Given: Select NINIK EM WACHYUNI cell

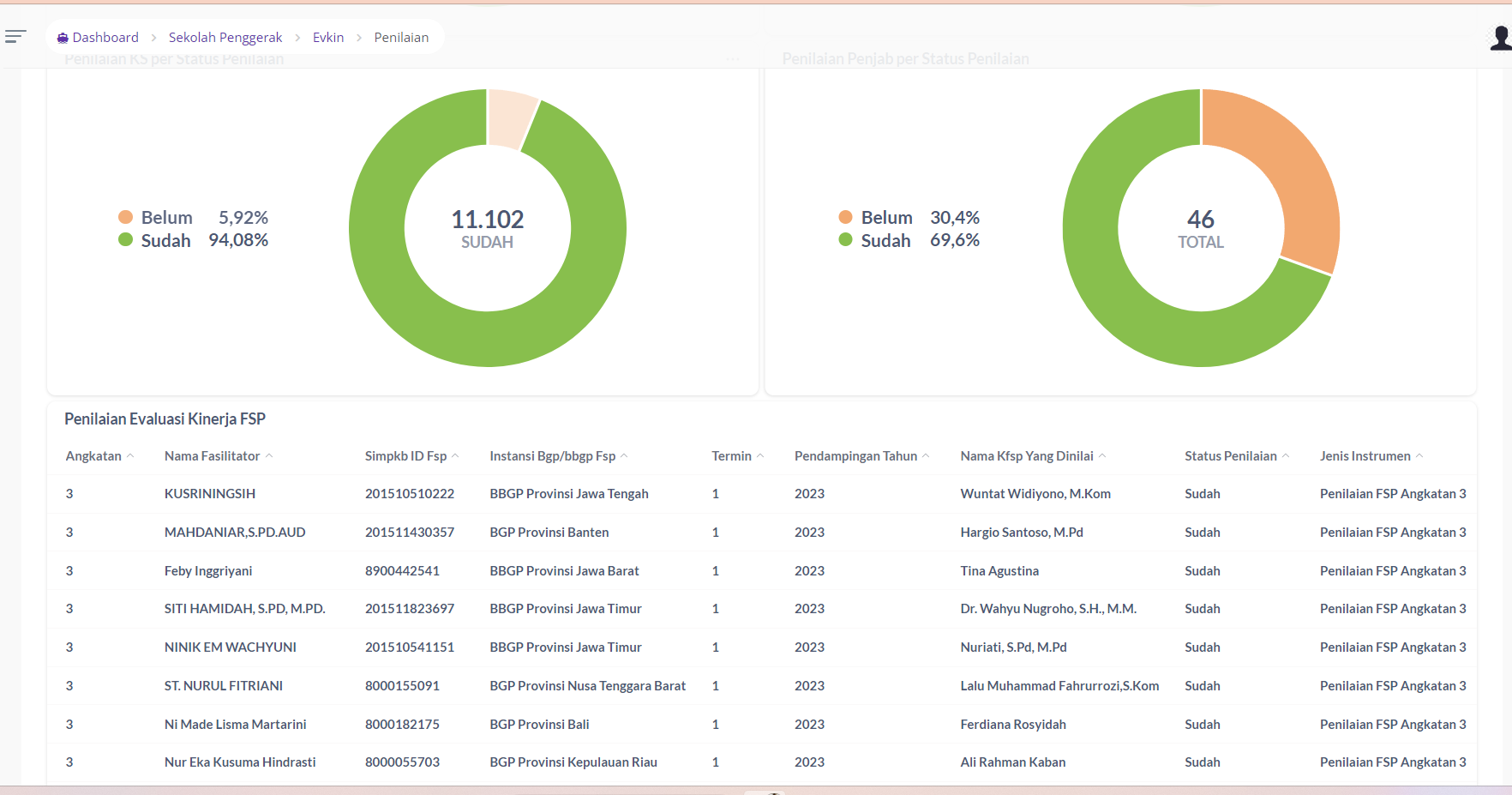Looking at the screenshot, I should (x=231, y=647).
